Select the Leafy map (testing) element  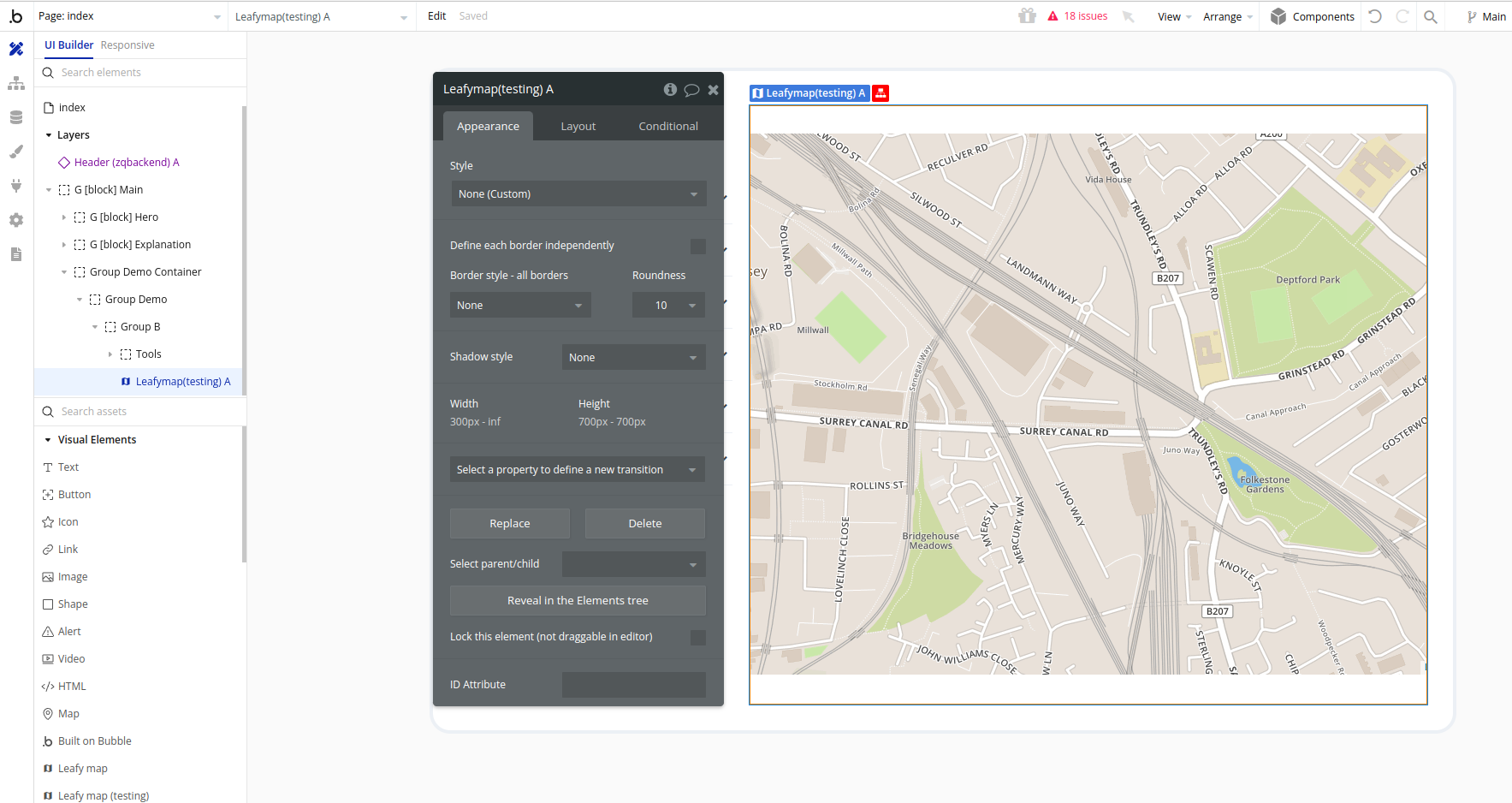pyautogui.click(x=104, y=796)
